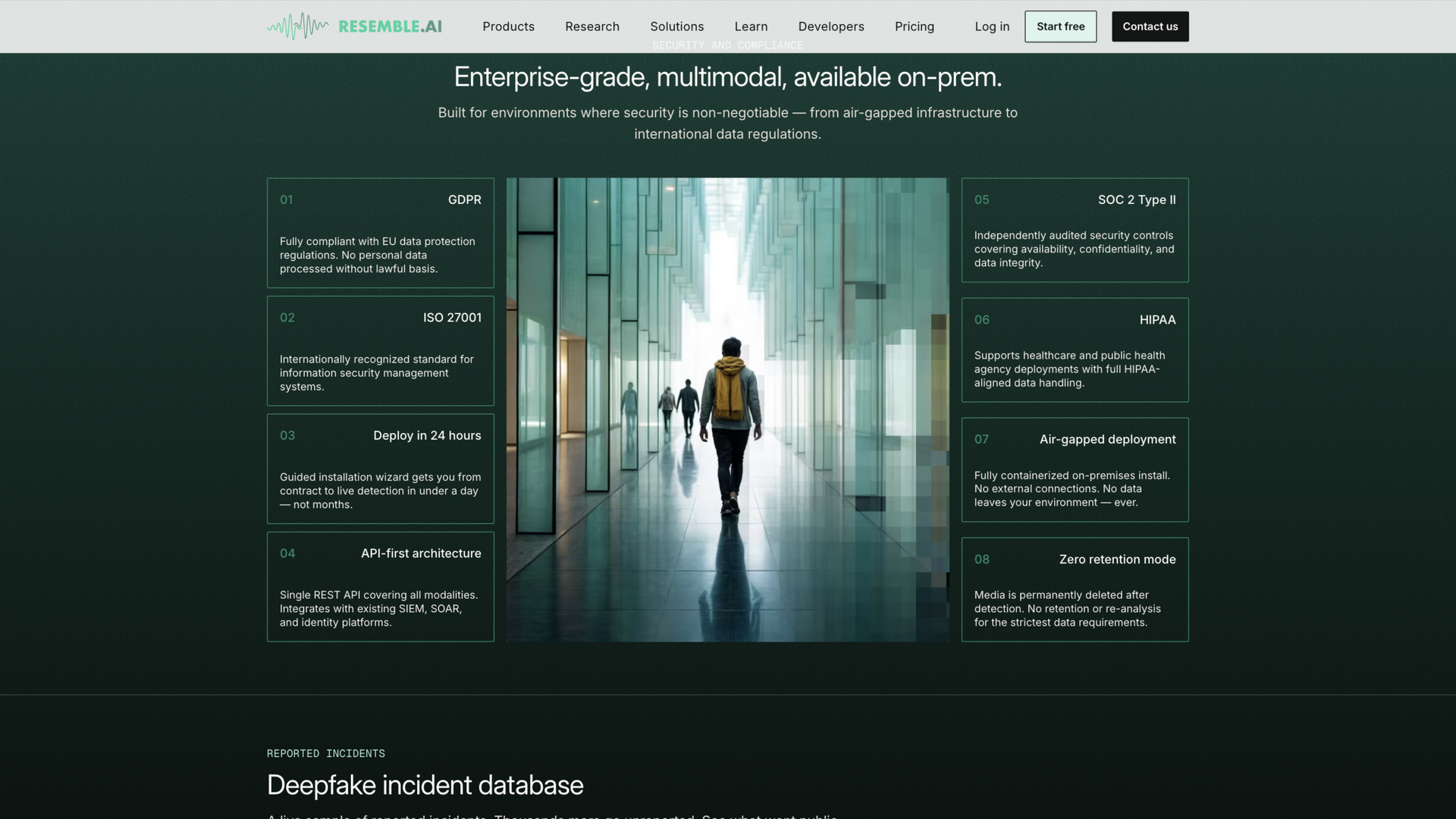Select the Air-gapped deployment card
The height and width of the screenshot is (819, 1456).
coord(1075,469)
